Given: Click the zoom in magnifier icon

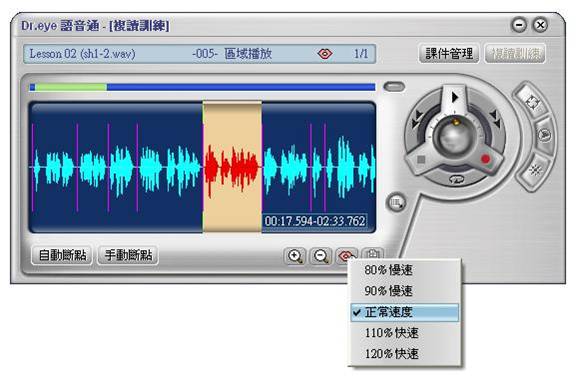Looking at the screenshot, I should point(295,256).
